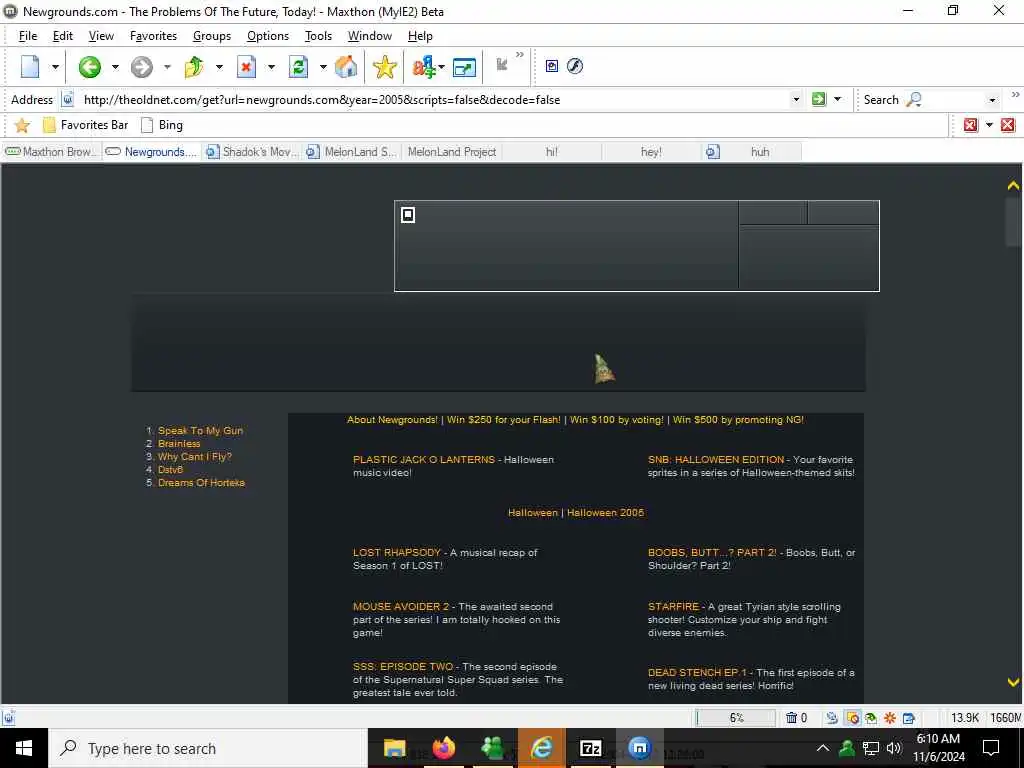Open the Speak To My Gun link
Viewport: 1024px width, 768px height.
coord(200,430)
